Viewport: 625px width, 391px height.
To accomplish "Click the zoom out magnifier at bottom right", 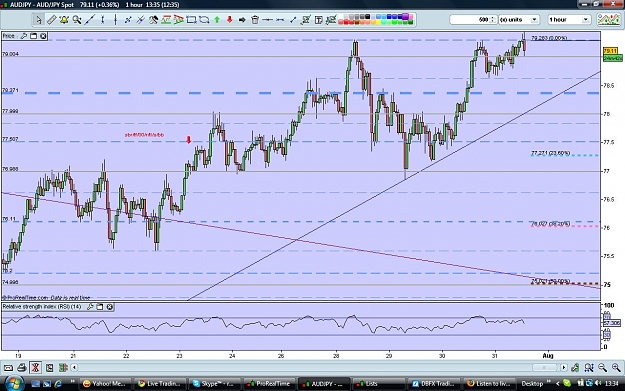I will [602, 367].
